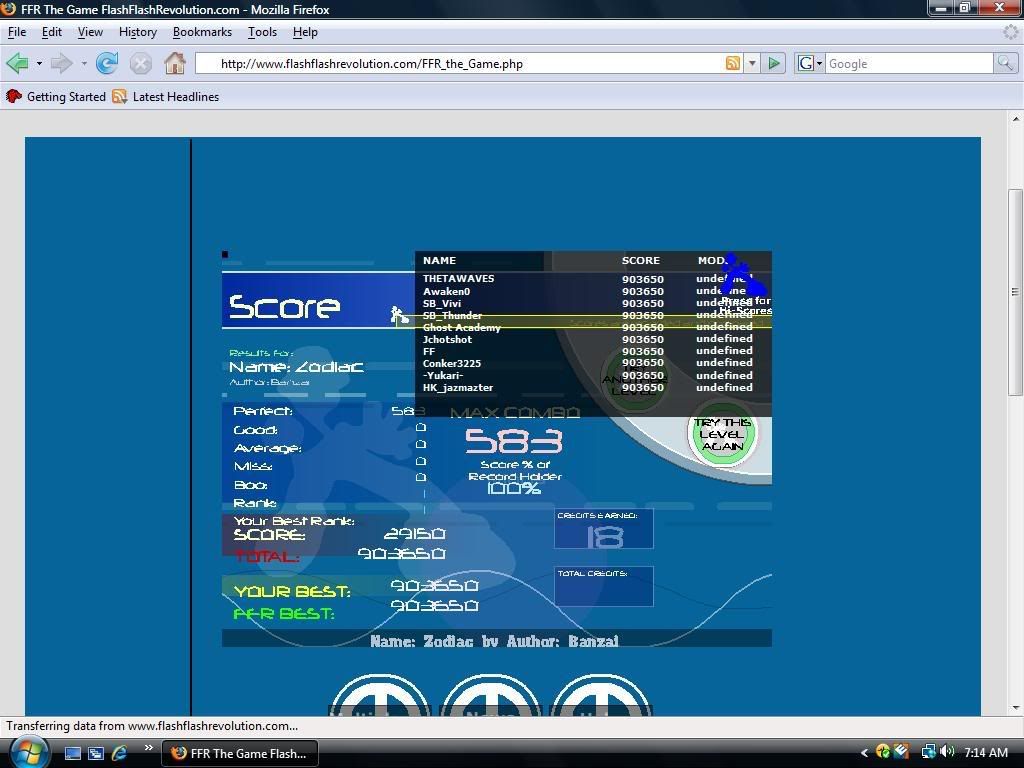Click the Show Desktop quick launch icon
Viewport: 1024px width, 768px height.
coord(73,752)
